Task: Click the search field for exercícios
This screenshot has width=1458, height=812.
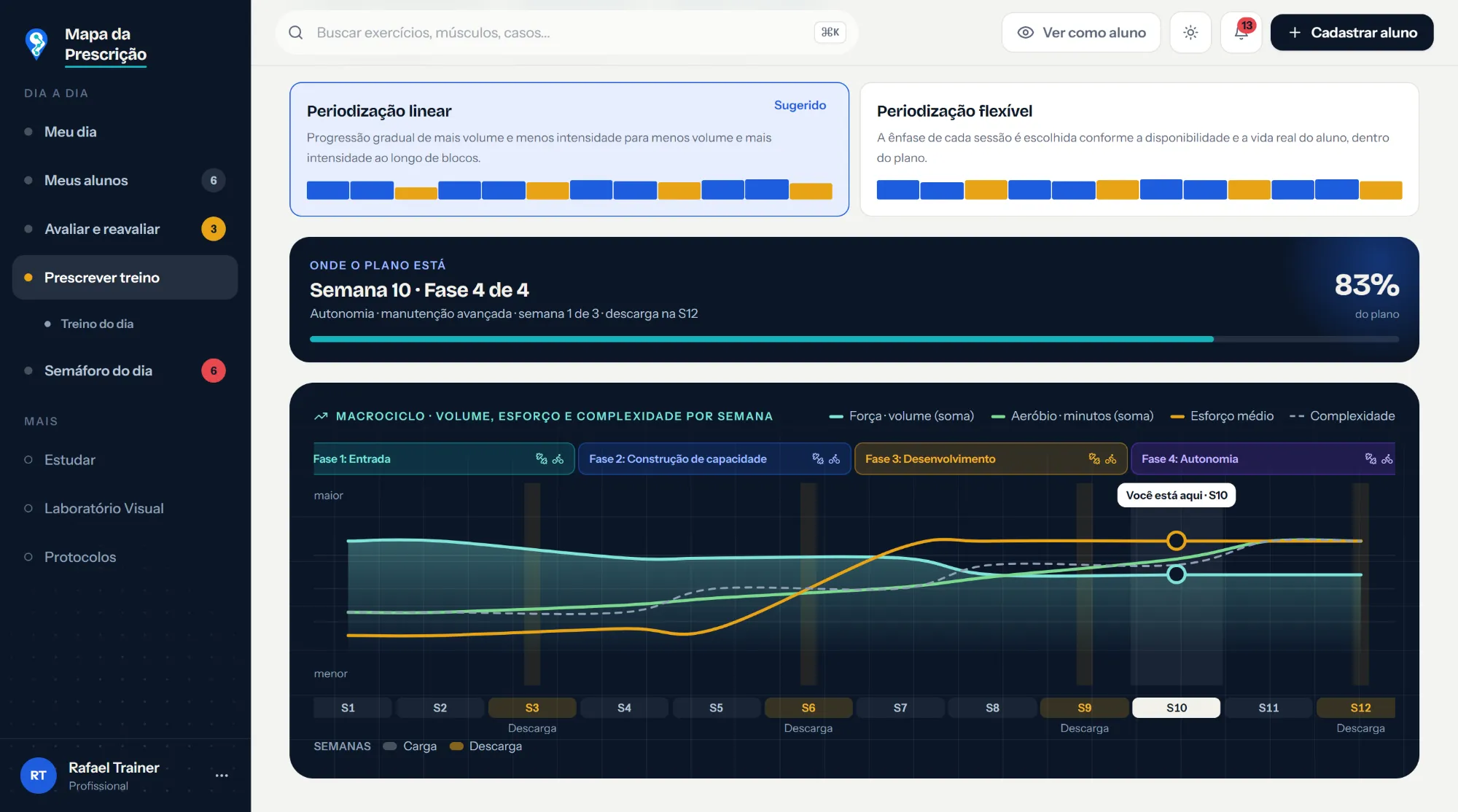Action: point(566,32)
